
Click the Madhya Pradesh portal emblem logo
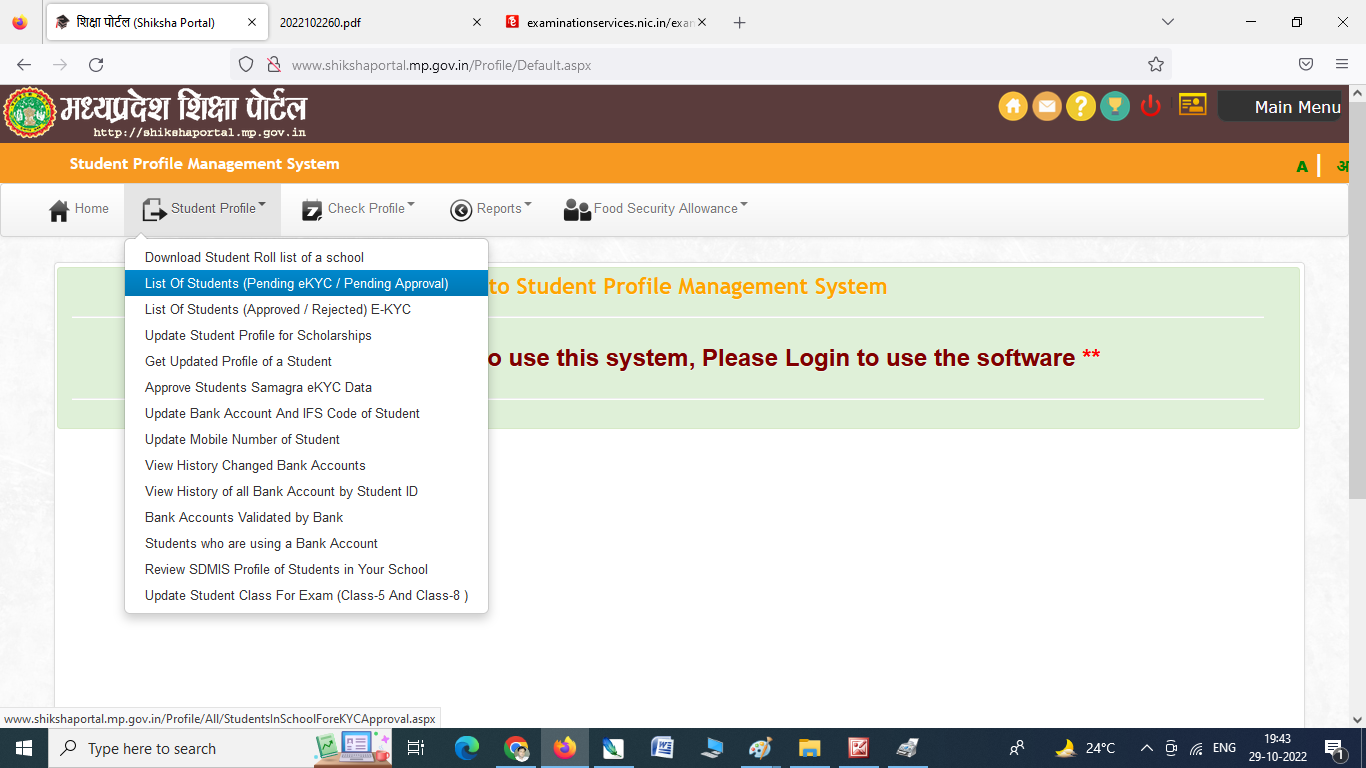coord(29,112)
